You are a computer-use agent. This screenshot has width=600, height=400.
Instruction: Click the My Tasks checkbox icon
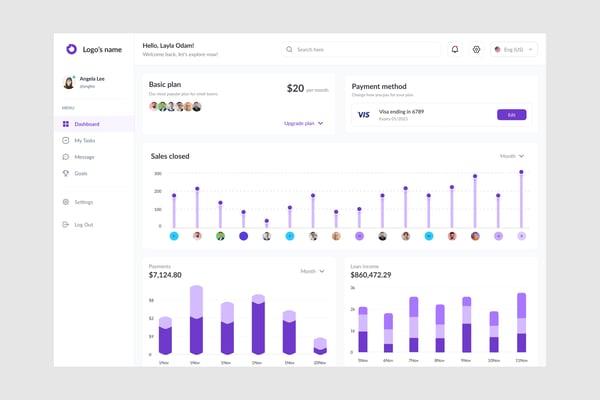tap(66, 140)
